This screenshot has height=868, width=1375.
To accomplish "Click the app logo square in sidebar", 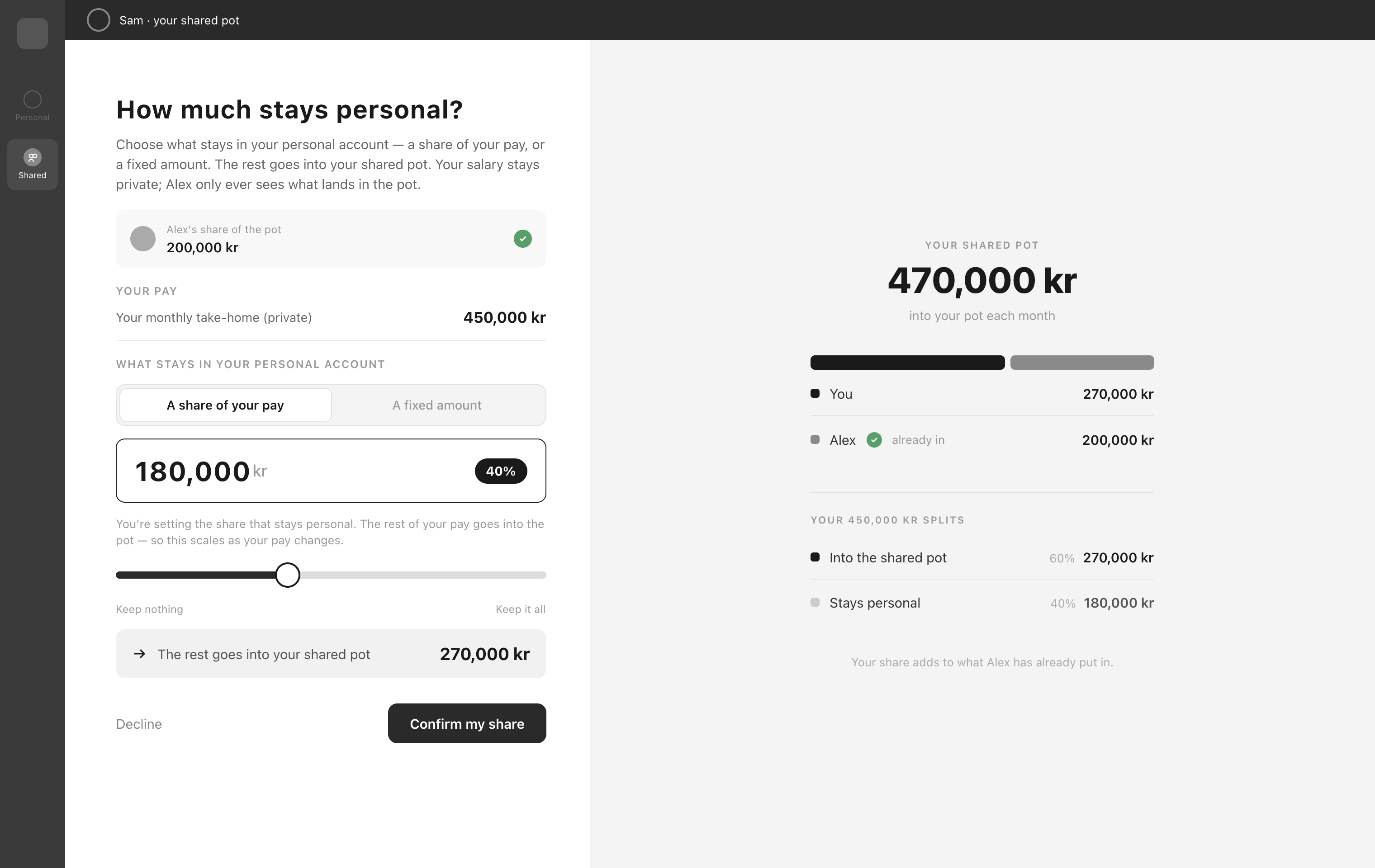I will pyautogui.click(x=33, y=33).
